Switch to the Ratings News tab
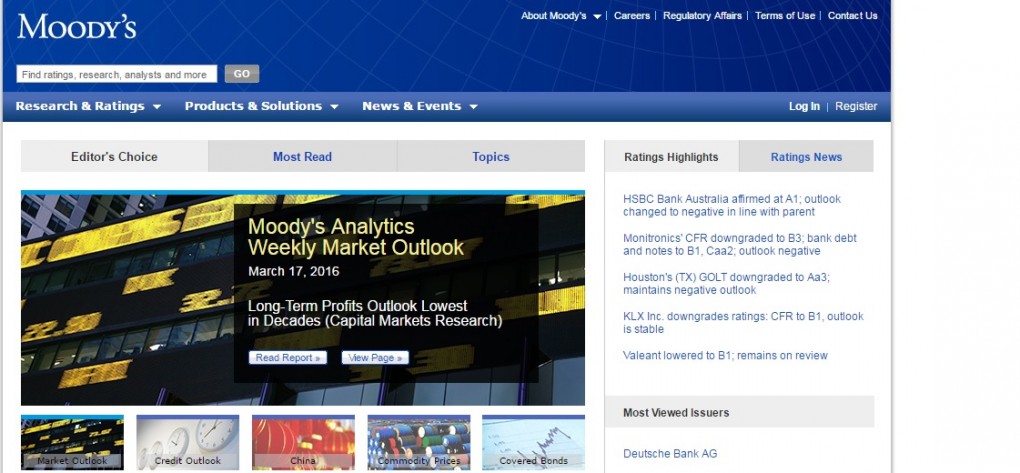The height and width of the screenshot is (473, 1020). (807, 157)
